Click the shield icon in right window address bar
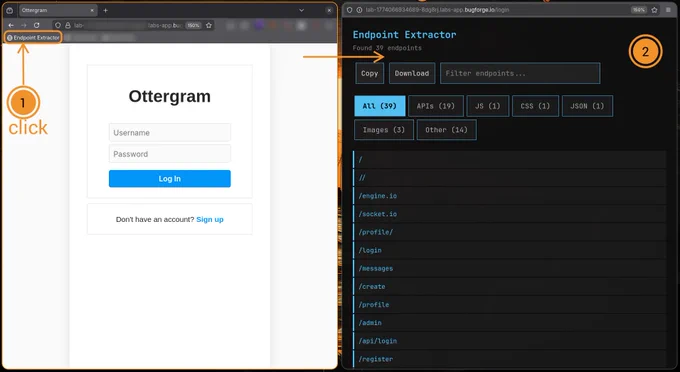This screenshot has width=680, height=372. [x=350, y=10]
